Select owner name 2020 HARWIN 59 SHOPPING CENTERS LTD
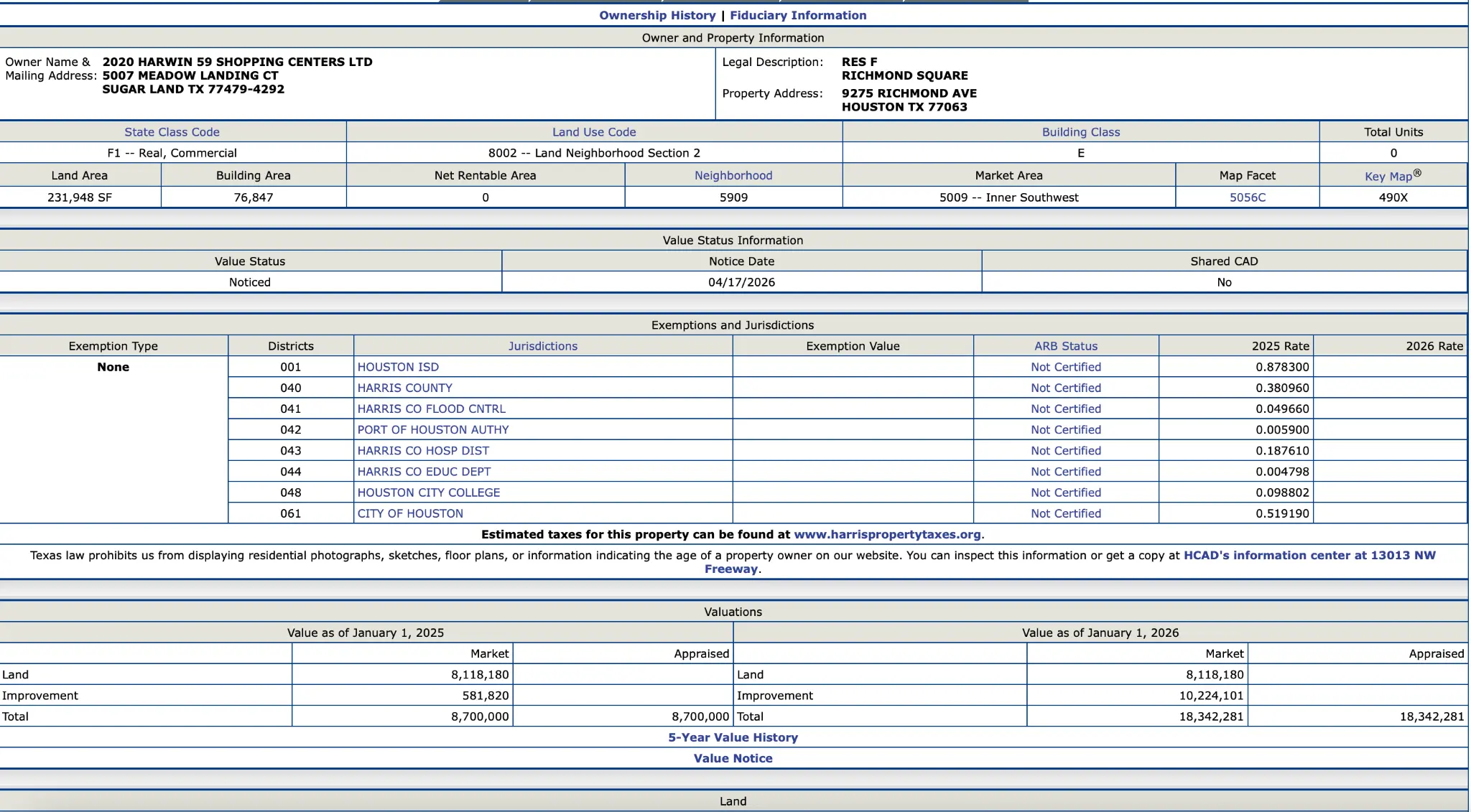 pyautogui.click(x=237, y=62)
